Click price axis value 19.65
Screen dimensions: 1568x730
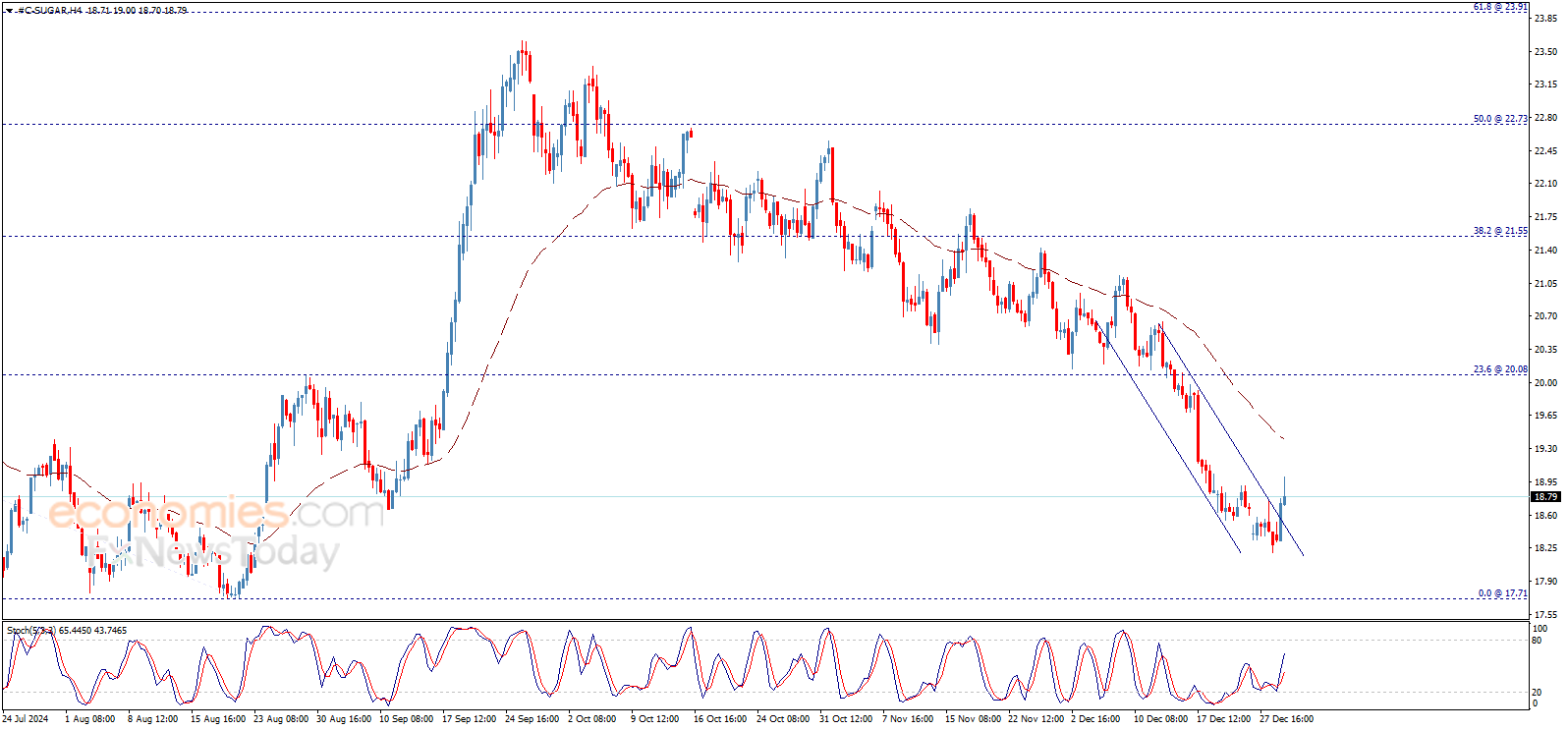coord(1545,416)
